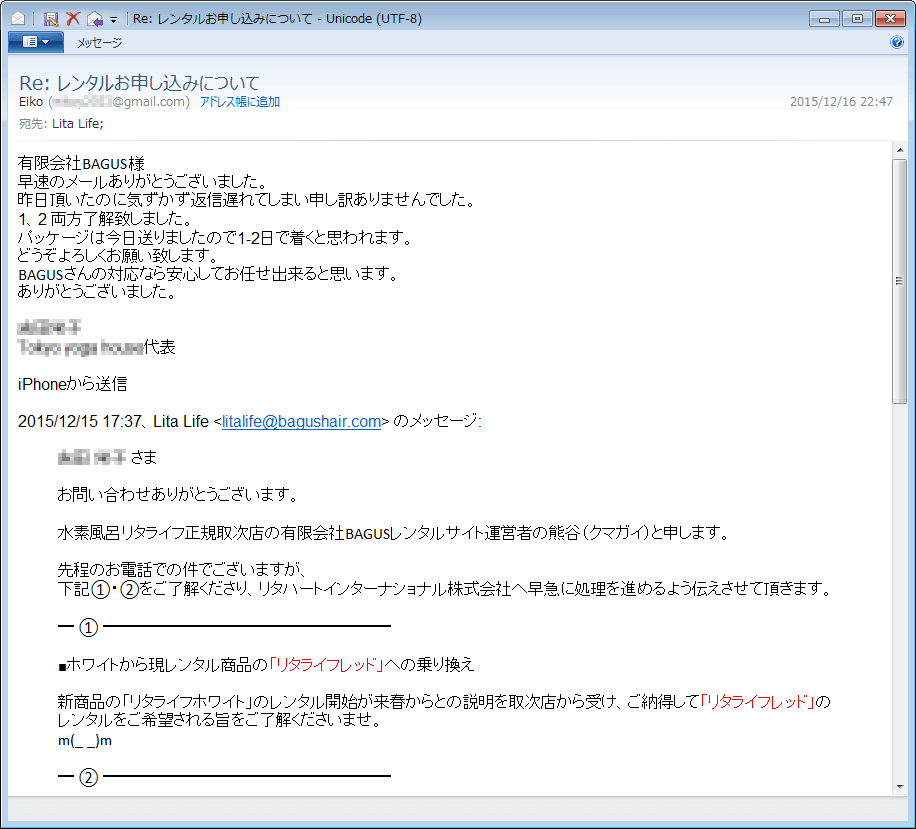
Task: Click the line パッケージは今日送りましたので1-2日で着くと思われます。
Action: coord(216,238)
